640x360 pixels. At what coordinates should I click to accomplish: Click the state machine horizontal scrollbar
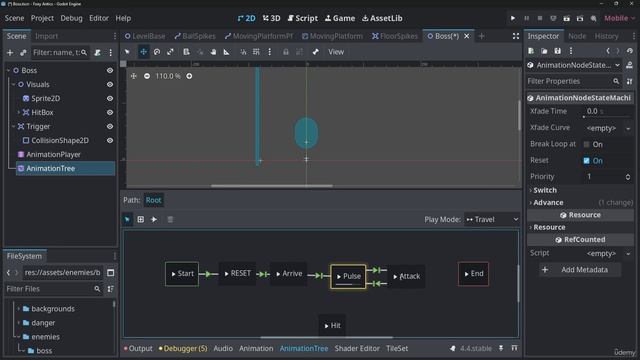pyautogui.click(x=327, y=338)
